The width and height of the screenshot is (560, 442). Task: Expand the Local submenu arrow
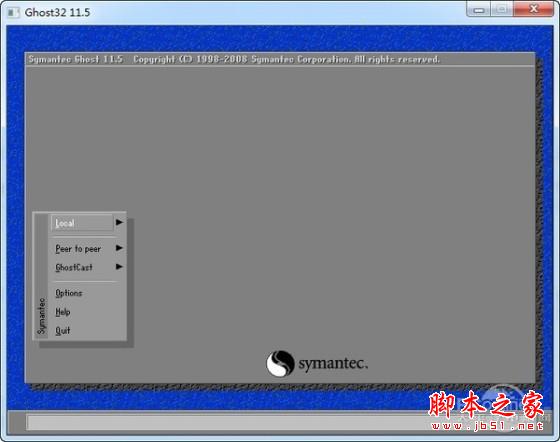pyautogui.click(x=119, y=222)
